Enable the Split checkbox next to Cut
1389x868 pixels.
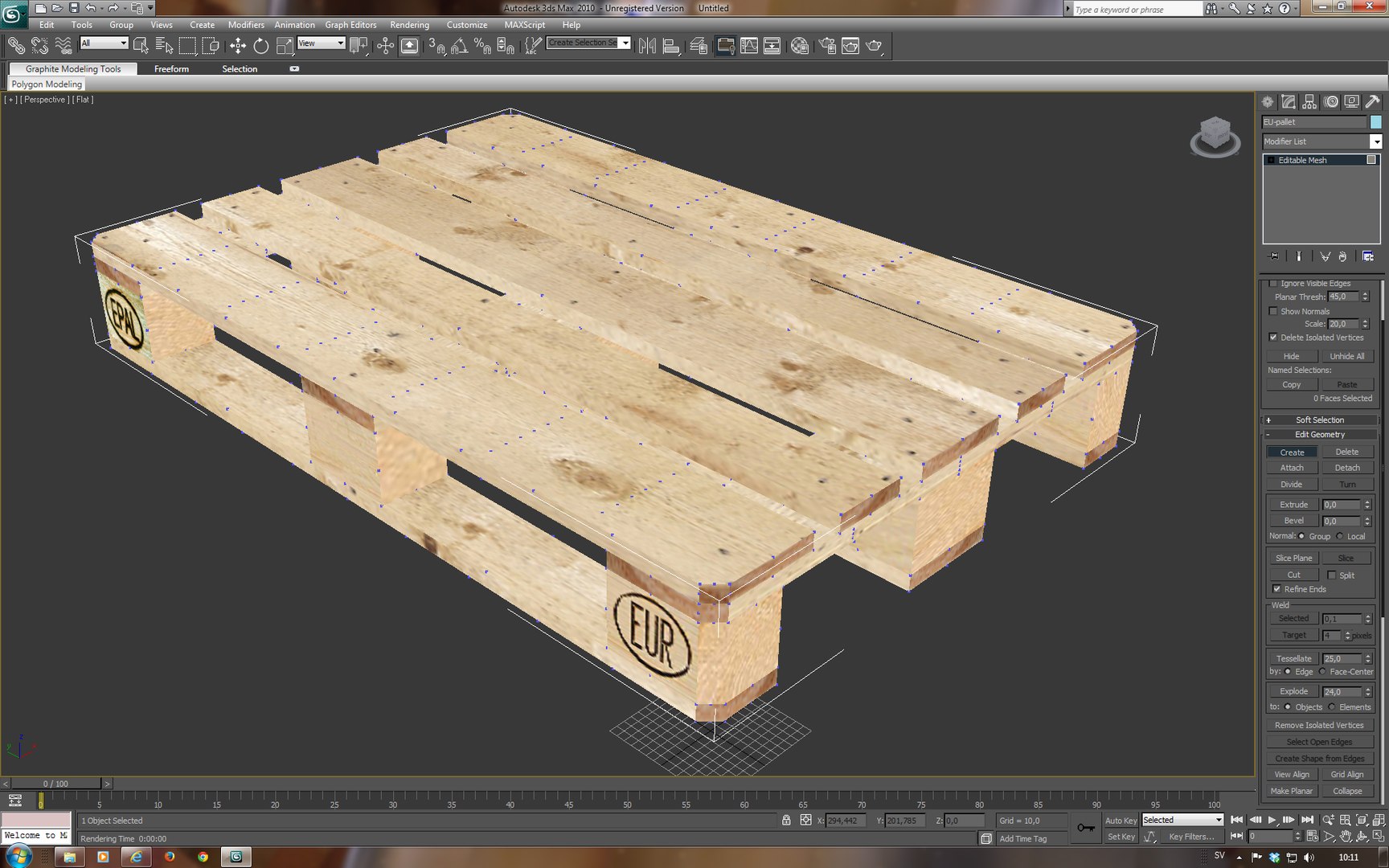point(1332,575)
